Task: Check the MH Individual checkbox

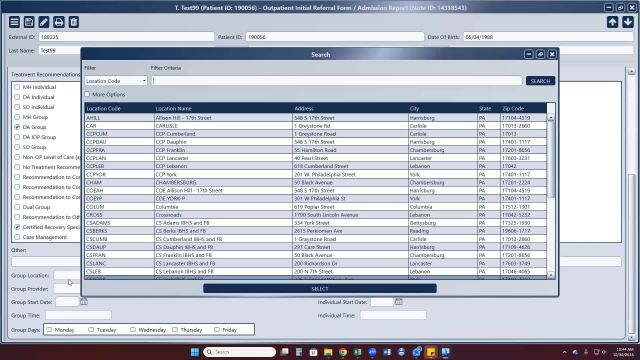Action: 17,87
